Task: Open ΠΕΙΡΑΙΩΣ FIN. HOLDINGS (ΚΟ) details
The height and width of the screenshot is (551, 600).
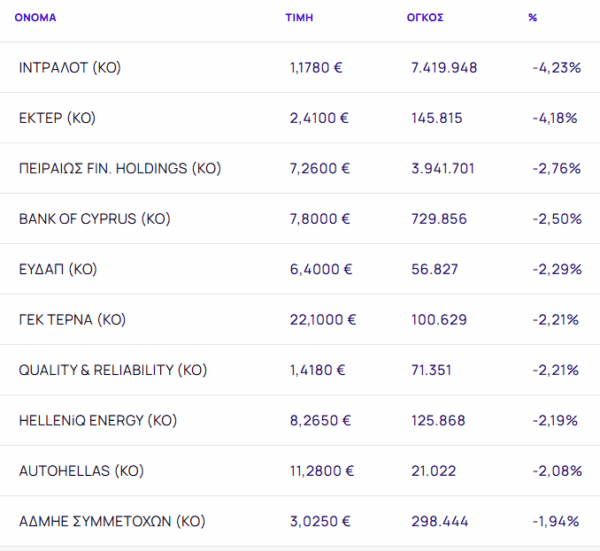Action: coord(120,168)
